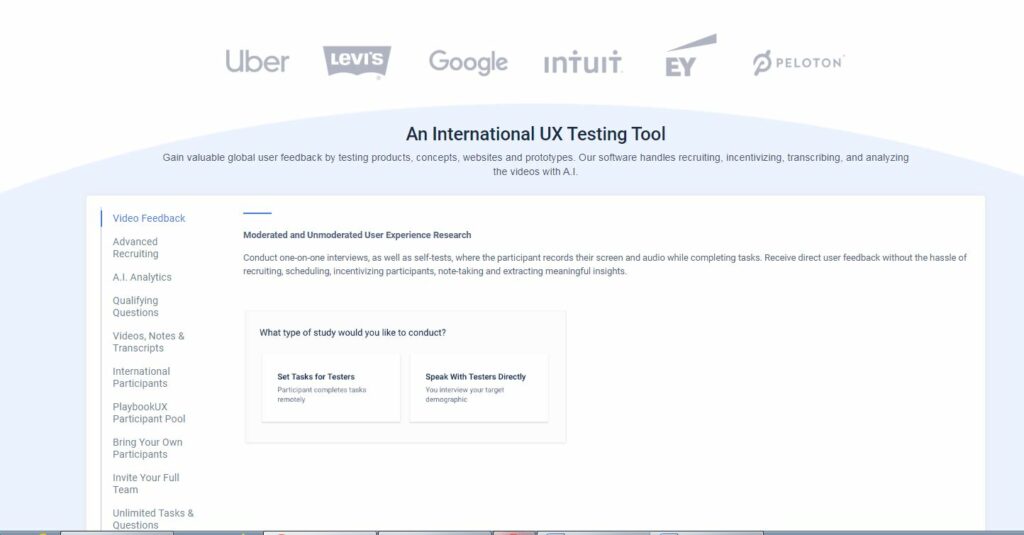
Task: Click the Levi's logo
Action: click(357, 61)
